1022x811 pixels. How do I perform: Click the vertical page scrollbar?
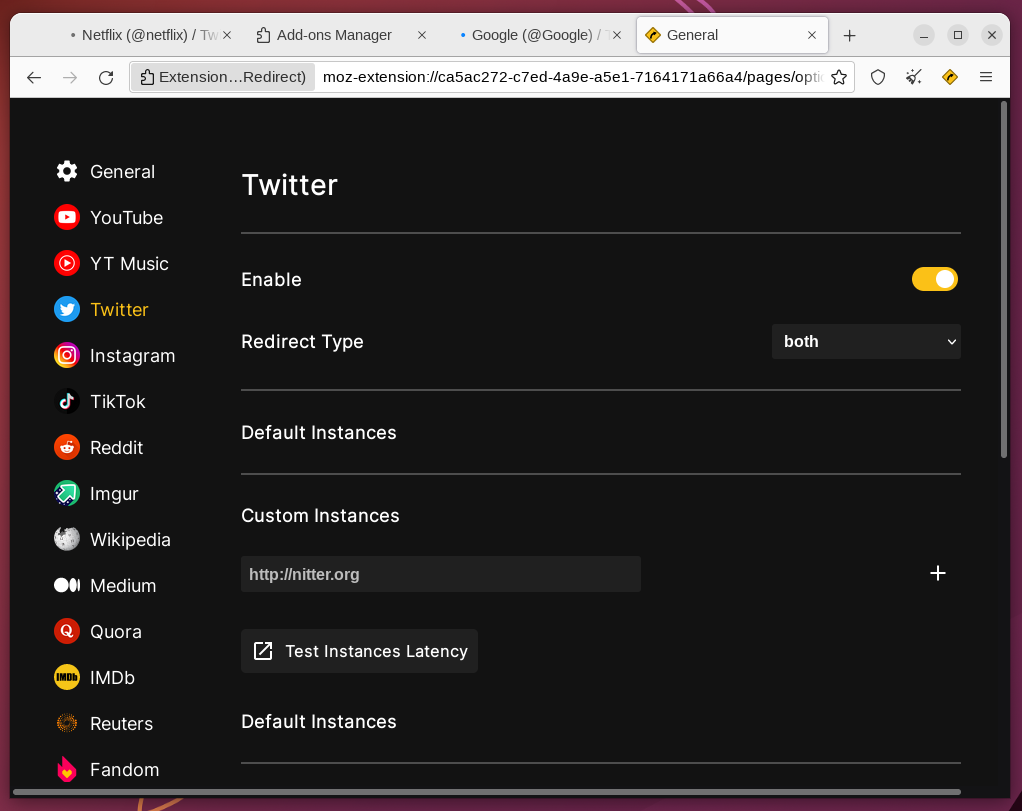1004,279
